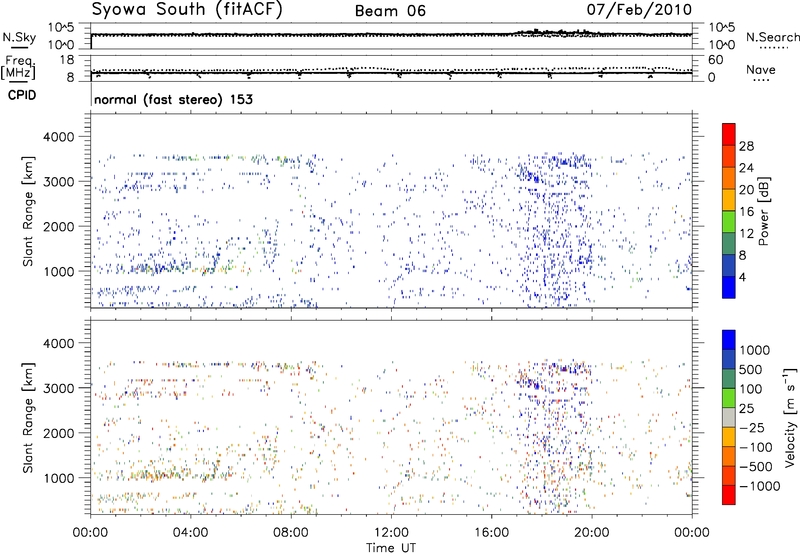Click teal Power segment between 8 and 12
This screenshot has width=800, height=554.
(729, 244)
